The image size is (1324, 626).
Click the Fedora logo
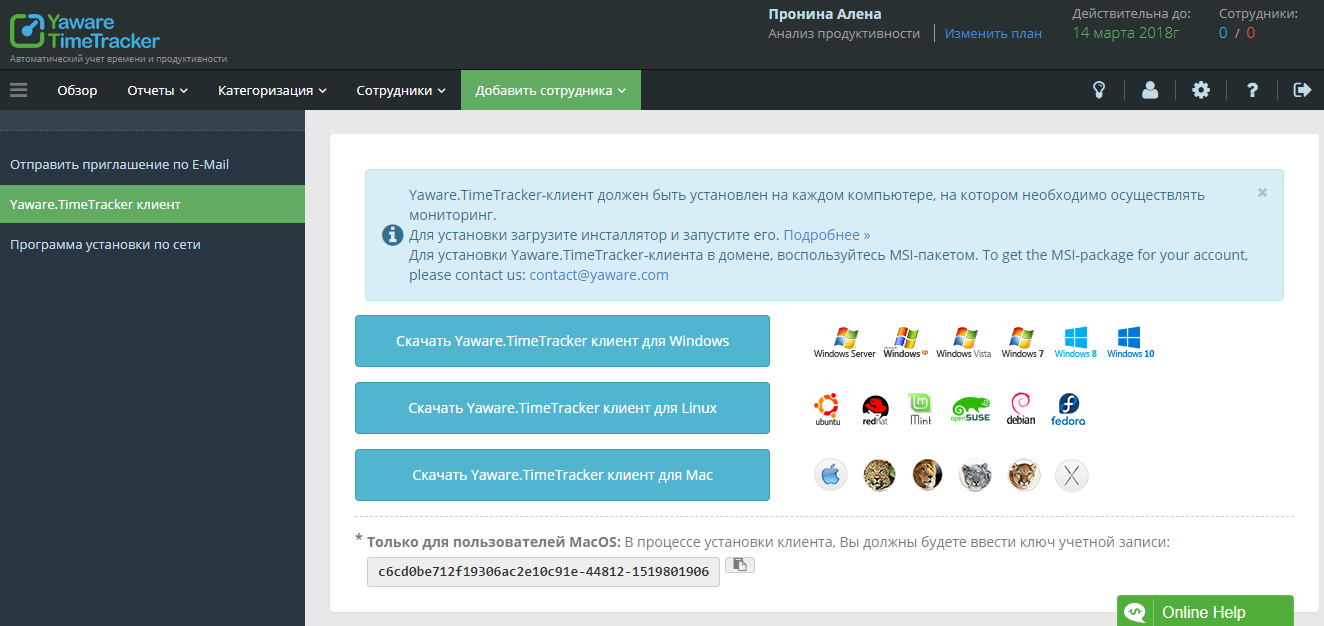click(x=1068, y=409)
